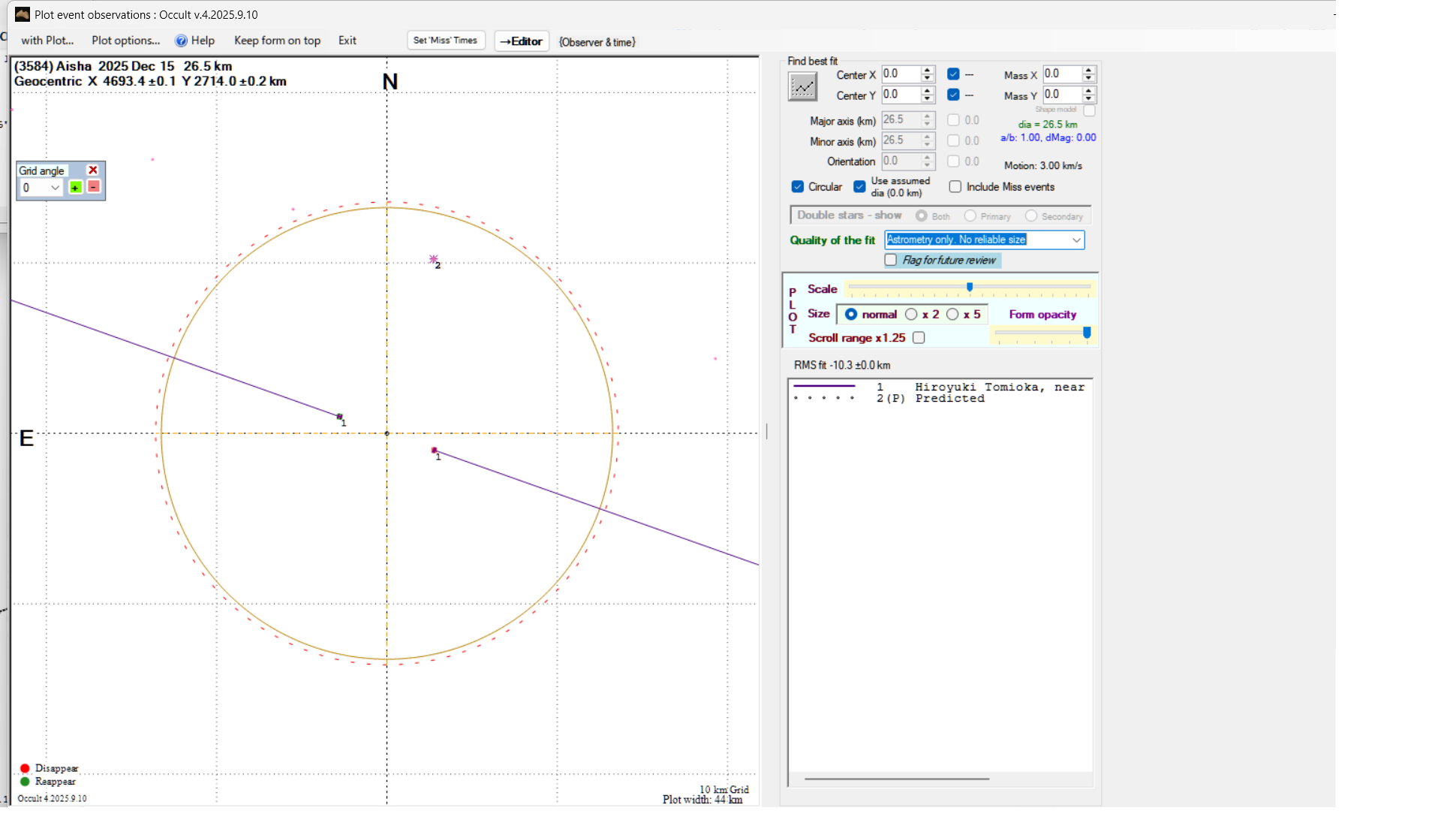Increase Mass X using the up arrow
This screenshot has height=826, width=1456.
[x=1089, y=71]
